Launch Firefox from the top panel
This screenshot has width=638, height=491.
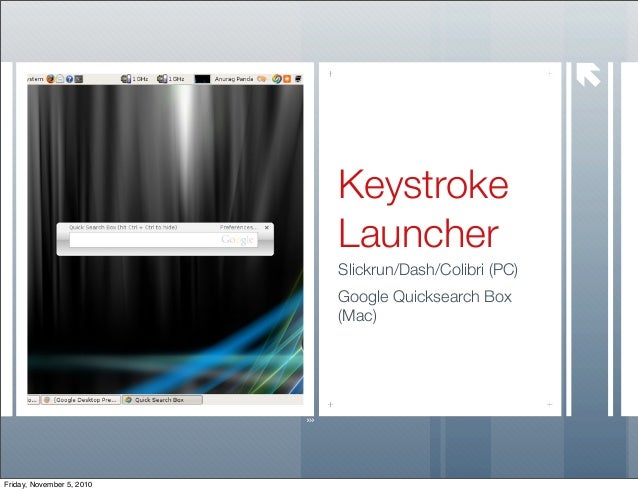(50, 79)
